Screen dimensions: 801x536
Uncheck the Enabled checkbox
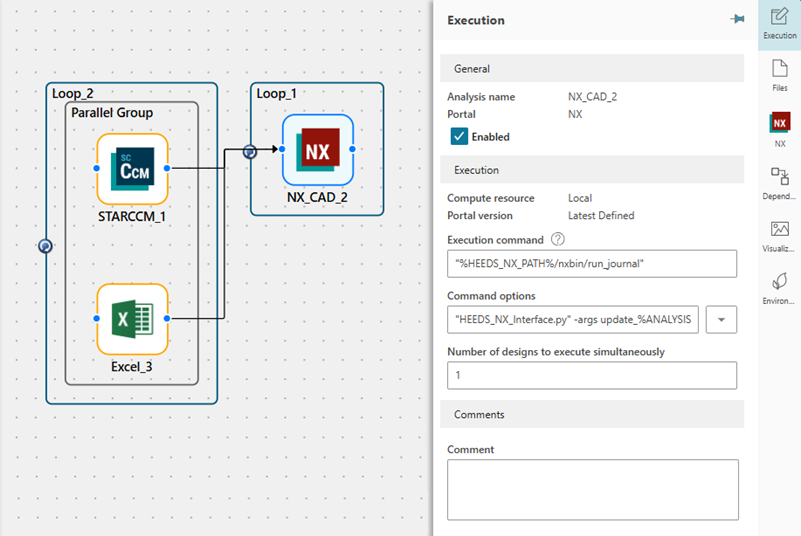click(459, 136)
